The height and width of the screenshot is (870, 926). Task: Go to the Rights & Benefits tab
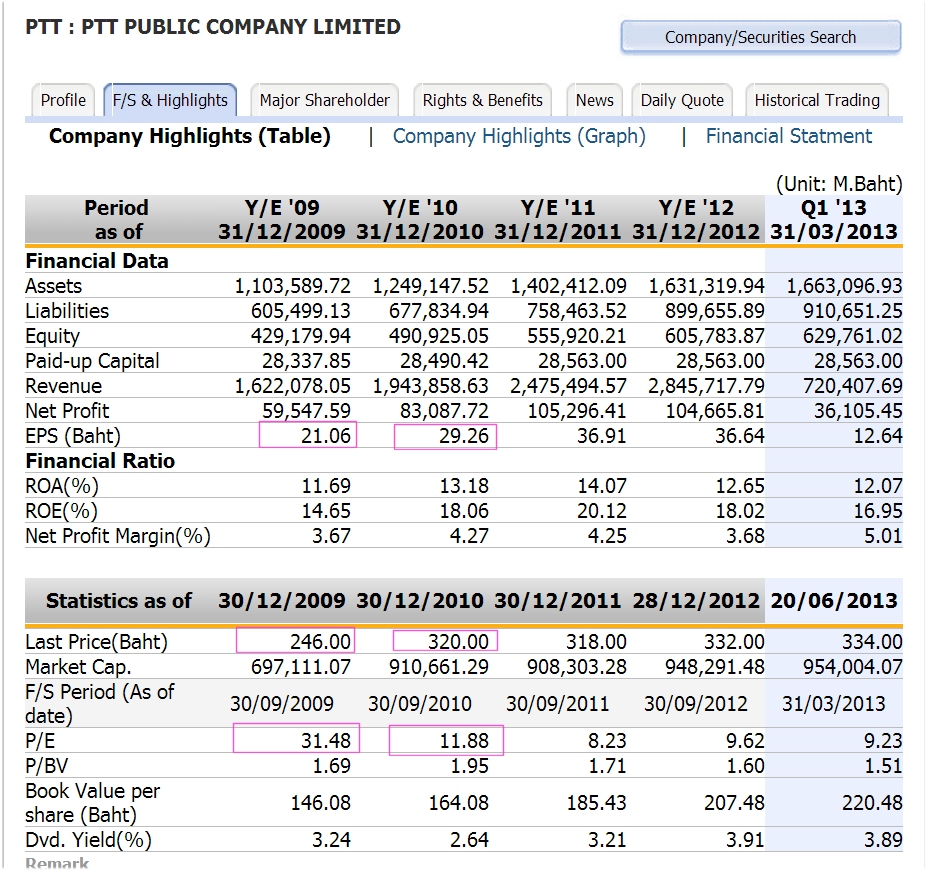[482, 100]
